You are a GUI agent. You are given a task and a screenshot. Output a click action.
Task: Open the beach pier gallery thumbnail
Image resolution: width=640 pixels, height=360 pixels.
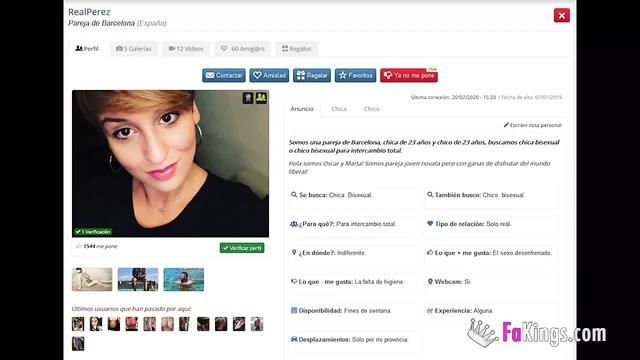pos(138,280)
